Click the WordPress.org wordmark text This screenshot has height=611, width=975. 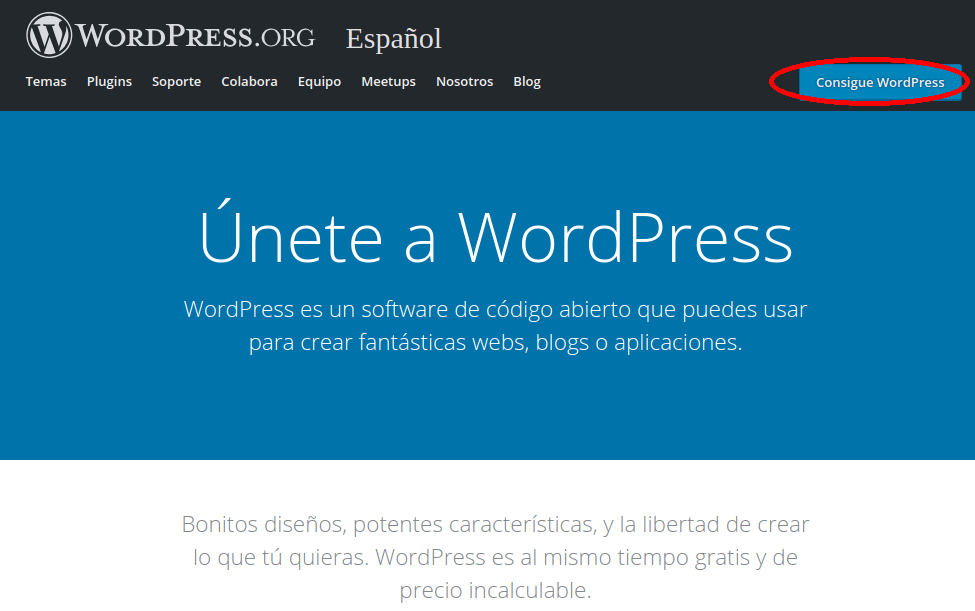pyautogui.click(x=196, y=36)
